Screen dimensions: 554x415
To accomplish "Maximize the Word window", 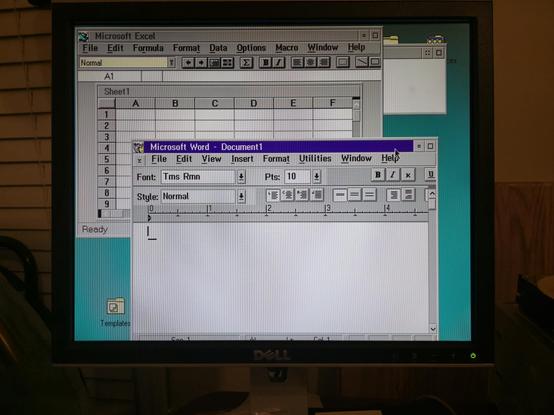I will pos(430,146).
